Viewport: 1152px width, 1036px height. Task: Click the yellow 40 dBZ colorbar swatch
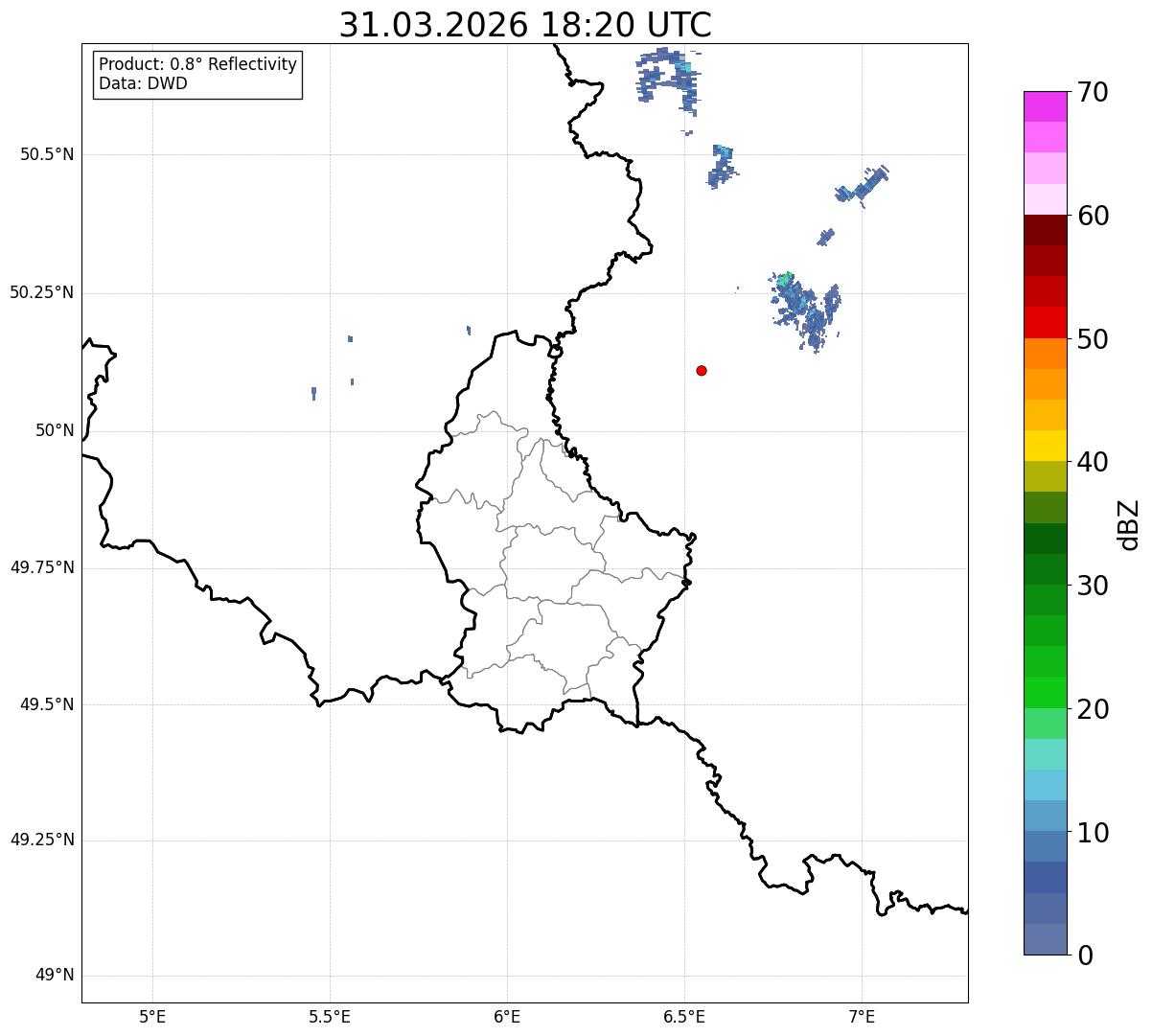tap(1045, 447)
